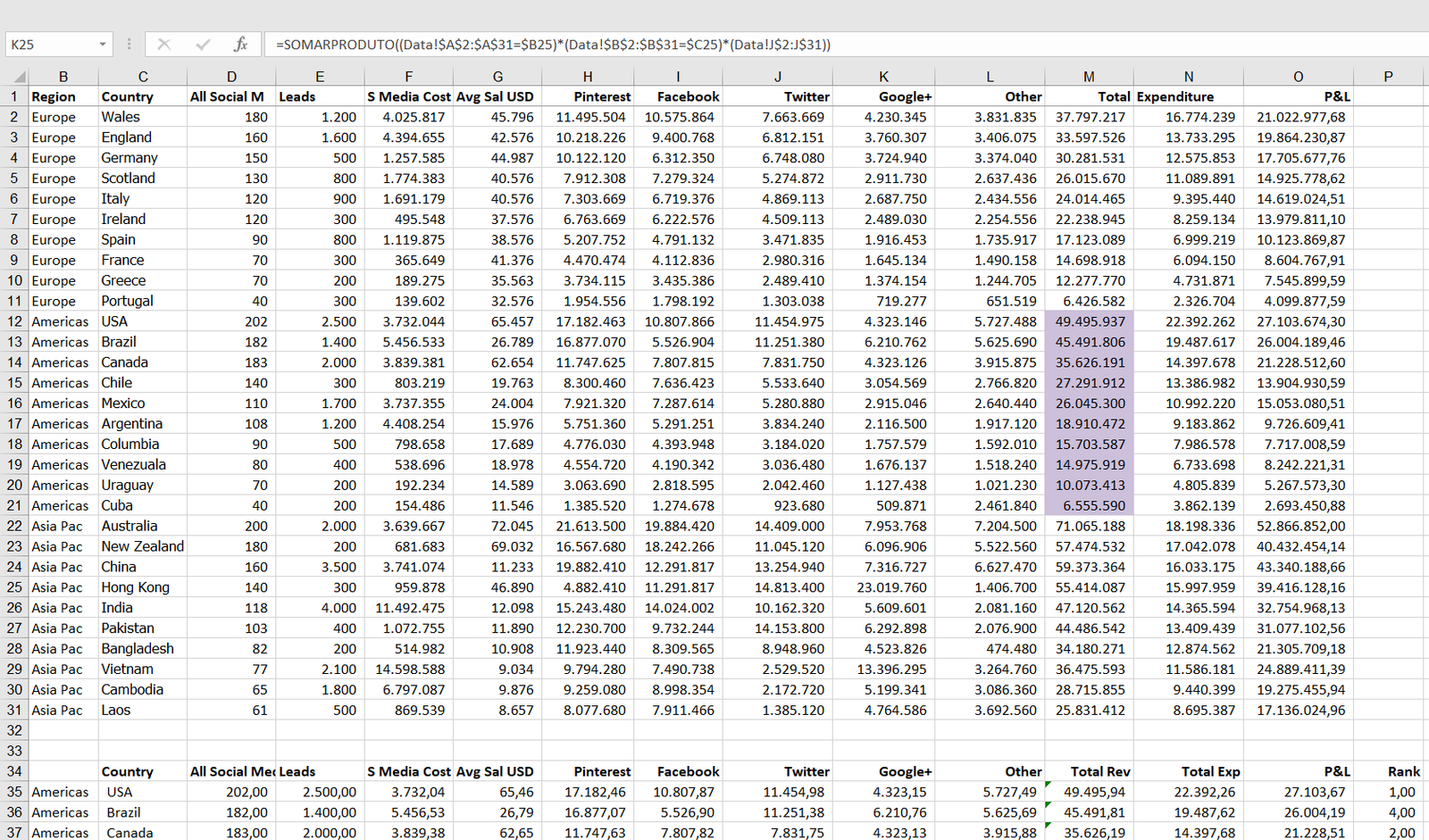
Task: Click the formula bar options dots
Action: pos(130,44)
